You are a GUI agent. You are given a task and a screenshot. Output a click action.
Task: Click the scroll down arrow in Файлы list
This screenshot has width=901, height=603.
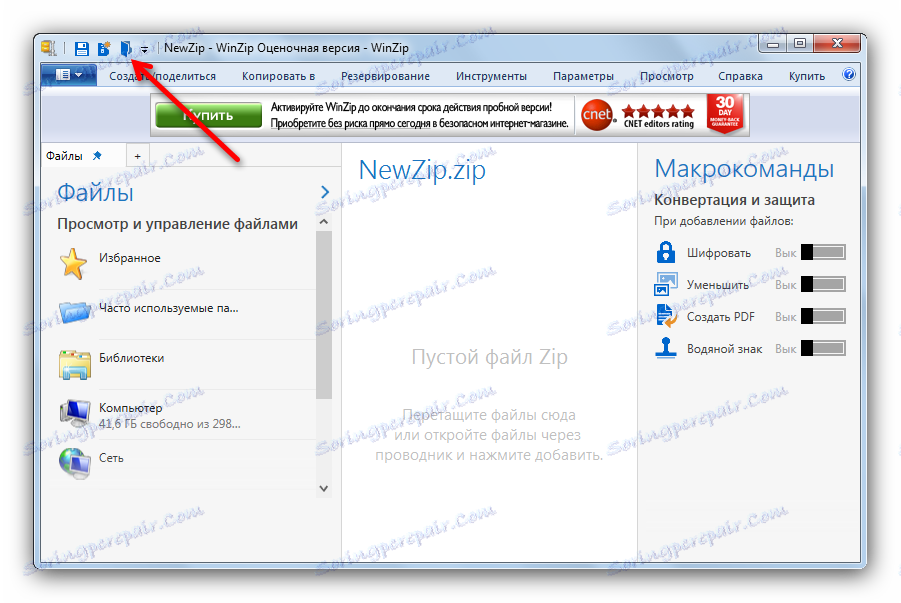click(324, 488)
